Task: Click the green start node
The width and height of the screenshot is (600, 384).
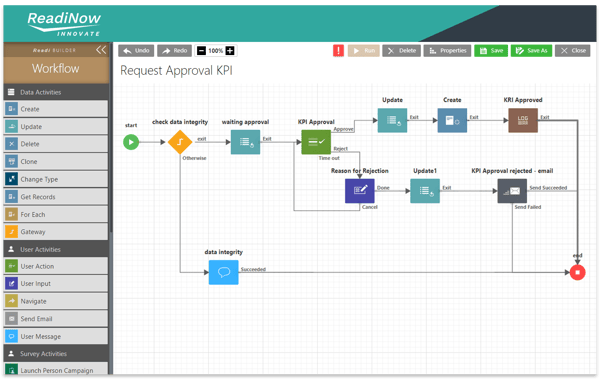Action: click(x=131, y=142)
